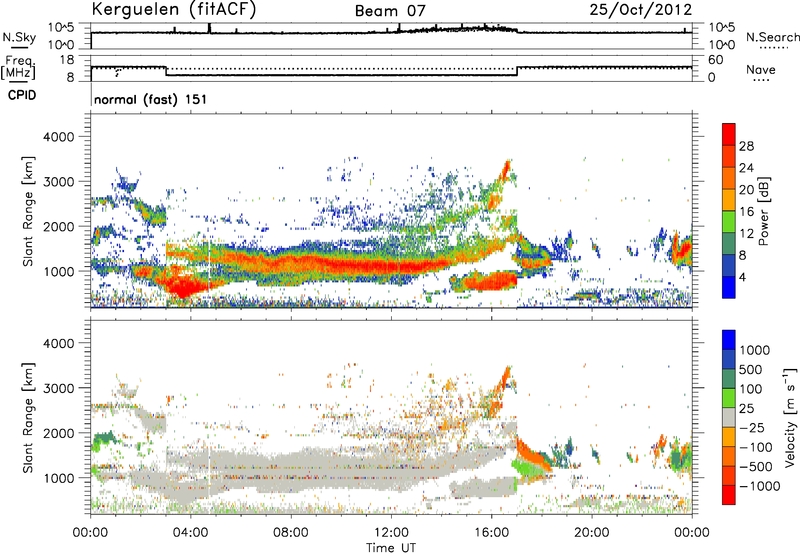Click the '-1000' tick on velocity colorbar
Viewport: 800px width, 554px height.
[759, 486]
